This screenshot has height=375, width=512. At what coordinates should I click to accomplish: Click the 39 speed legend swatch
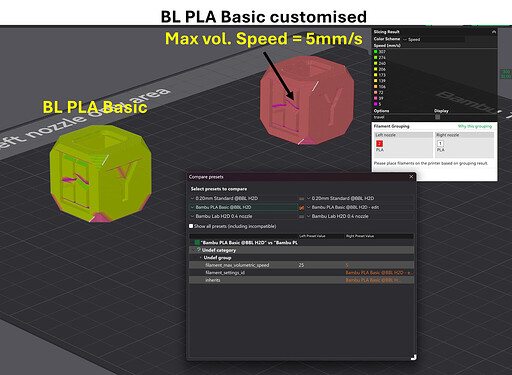point(376,98)
